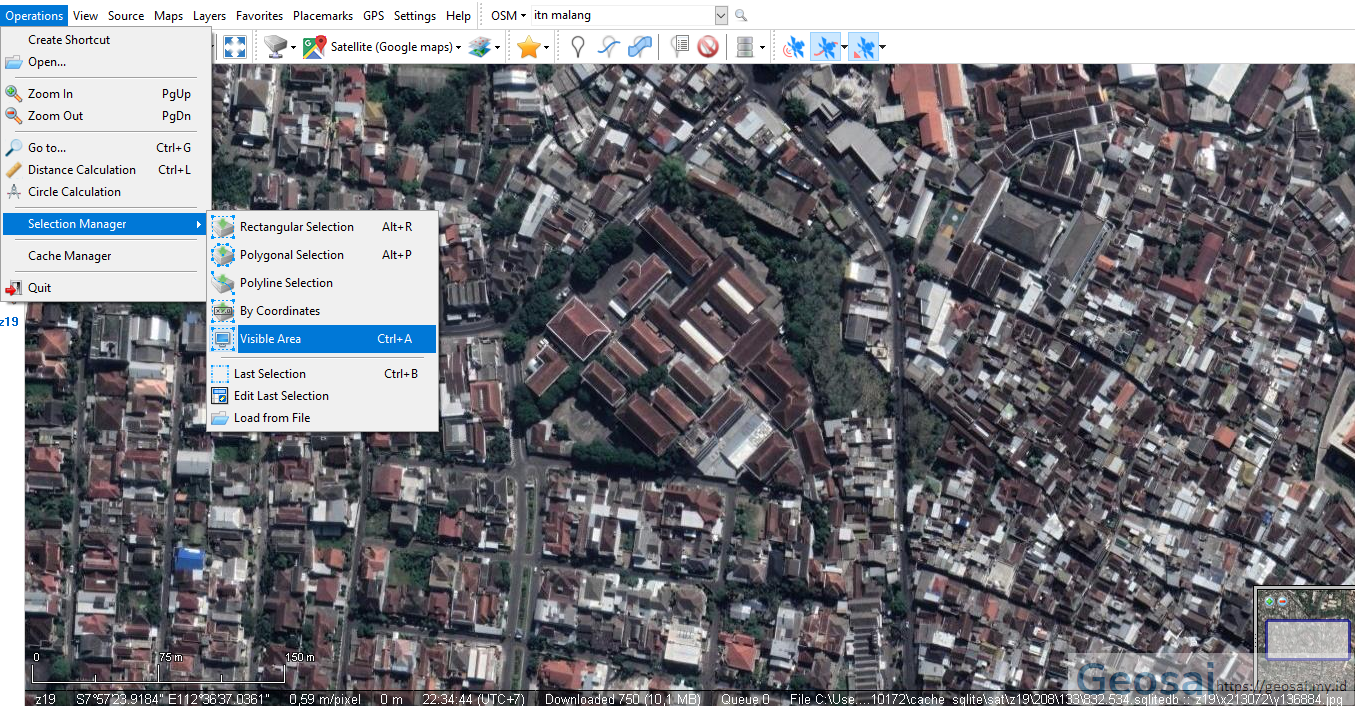Select the add path tool
Viewport: 1355px width, 706px height.
pyautogui.click(x=608, y=46)
